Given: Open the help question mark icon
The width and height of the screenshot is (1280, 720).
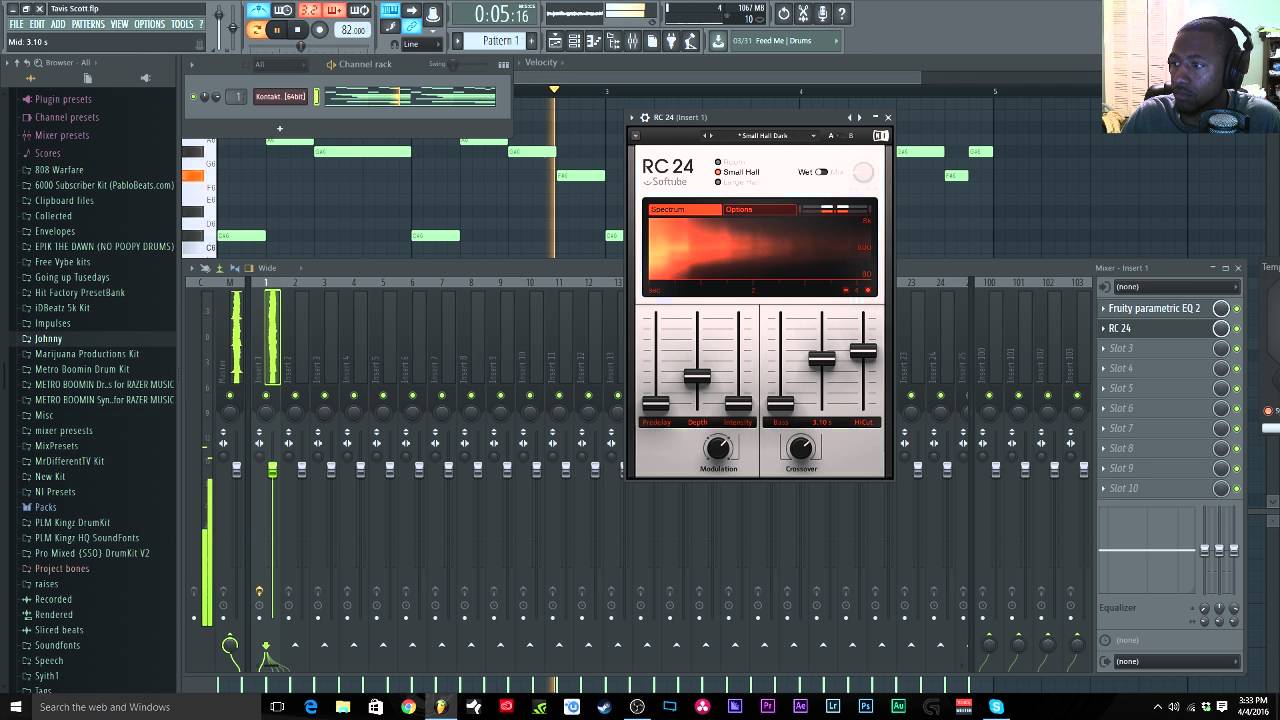Looking at the screenshot, I should point(841,14).
